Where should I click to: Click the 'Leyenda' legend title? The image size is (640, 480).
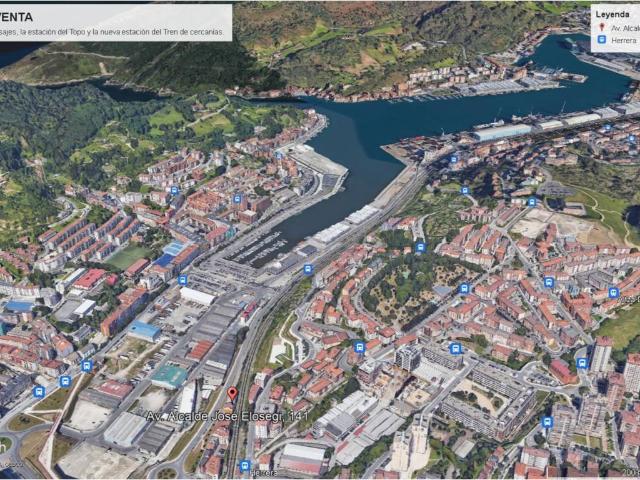point(612,15)
